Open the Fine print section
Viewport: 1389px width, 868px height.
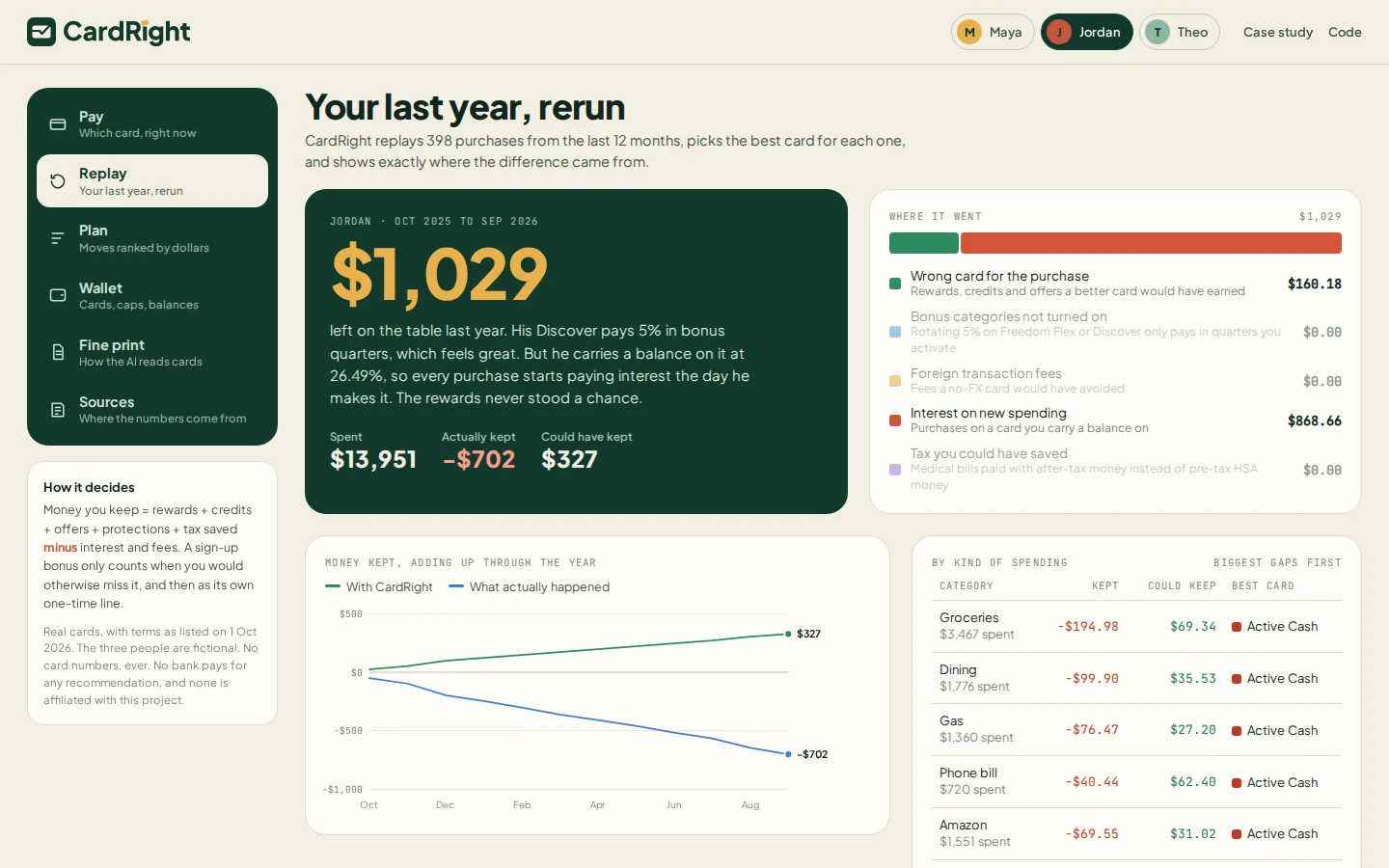click(x=152, y=352)
